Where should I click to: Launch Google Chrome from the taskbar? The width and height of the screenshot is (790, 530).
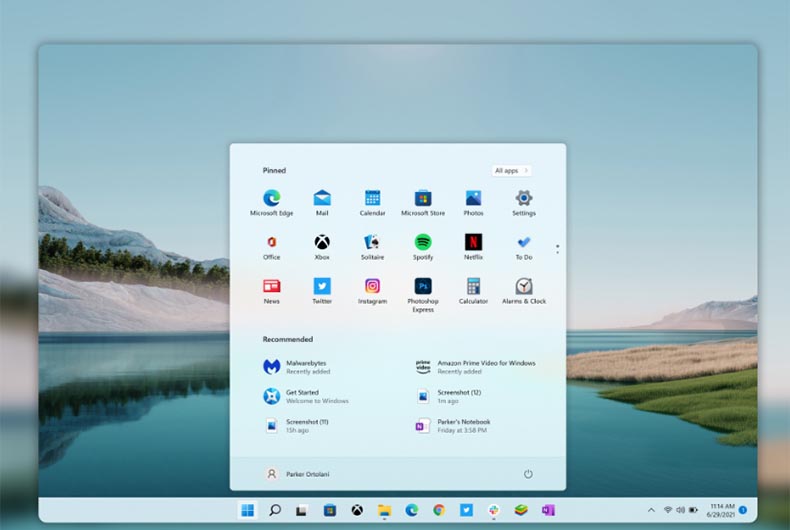pos(439,510)
